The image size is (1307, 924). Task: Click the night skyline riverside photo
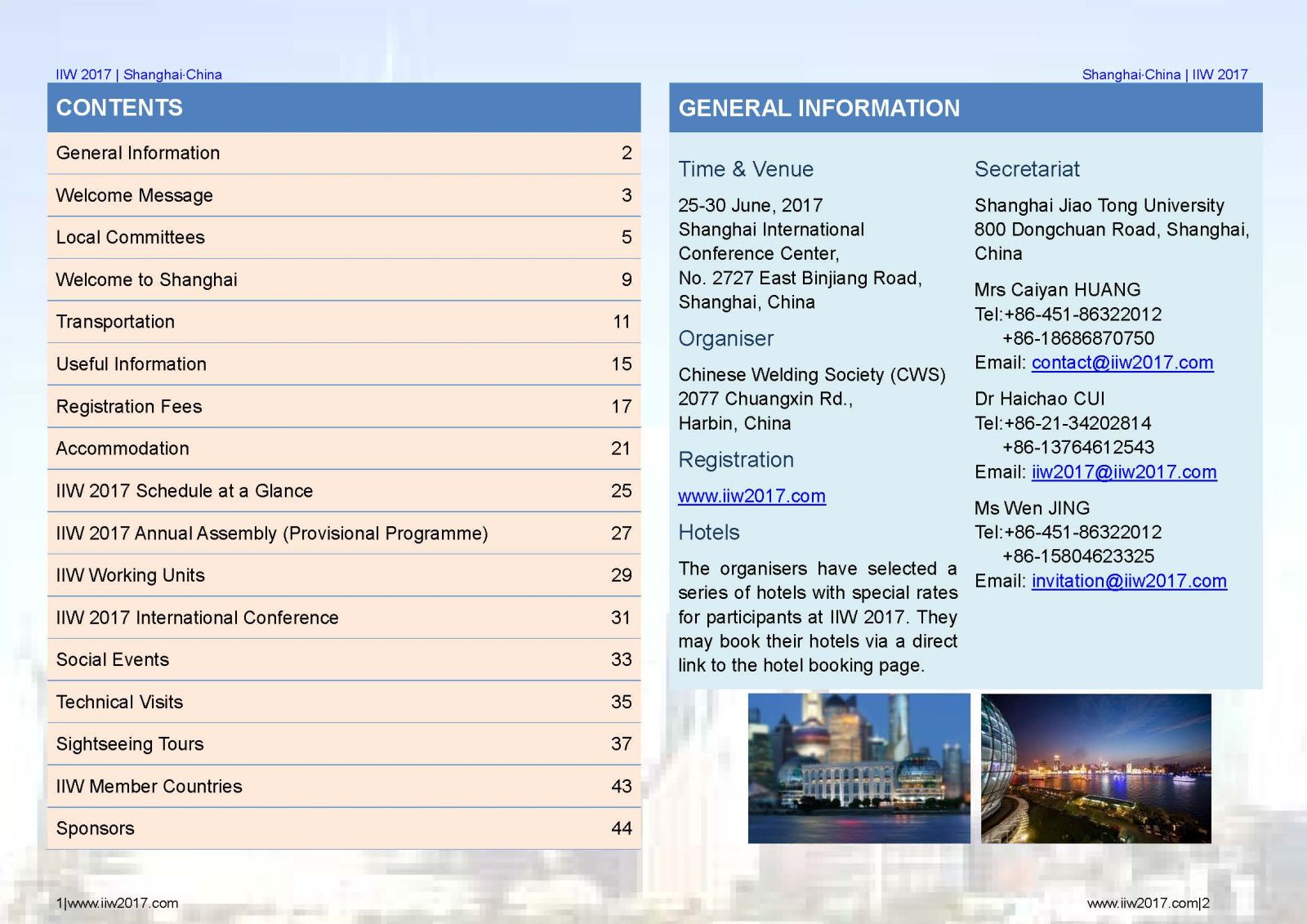point(1095,768)
